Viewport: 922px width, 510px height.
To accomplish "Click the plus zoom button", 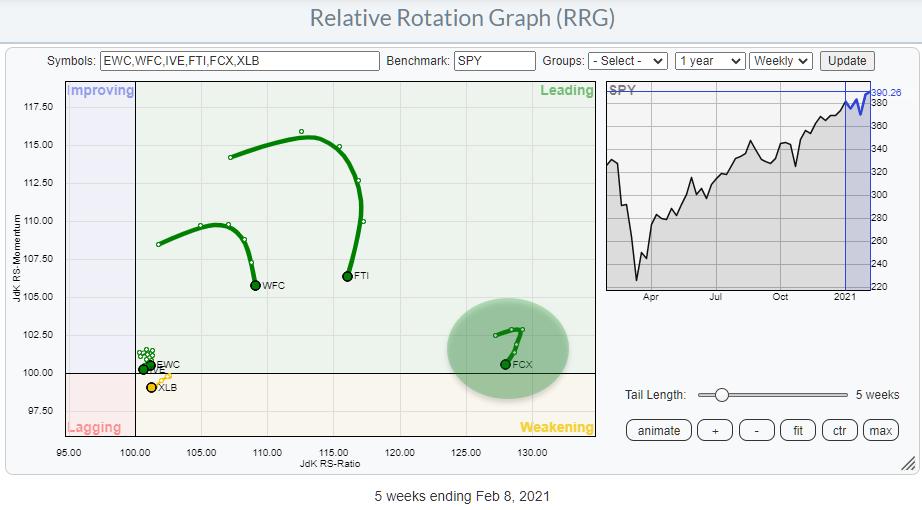I will [x=714, y=431].
